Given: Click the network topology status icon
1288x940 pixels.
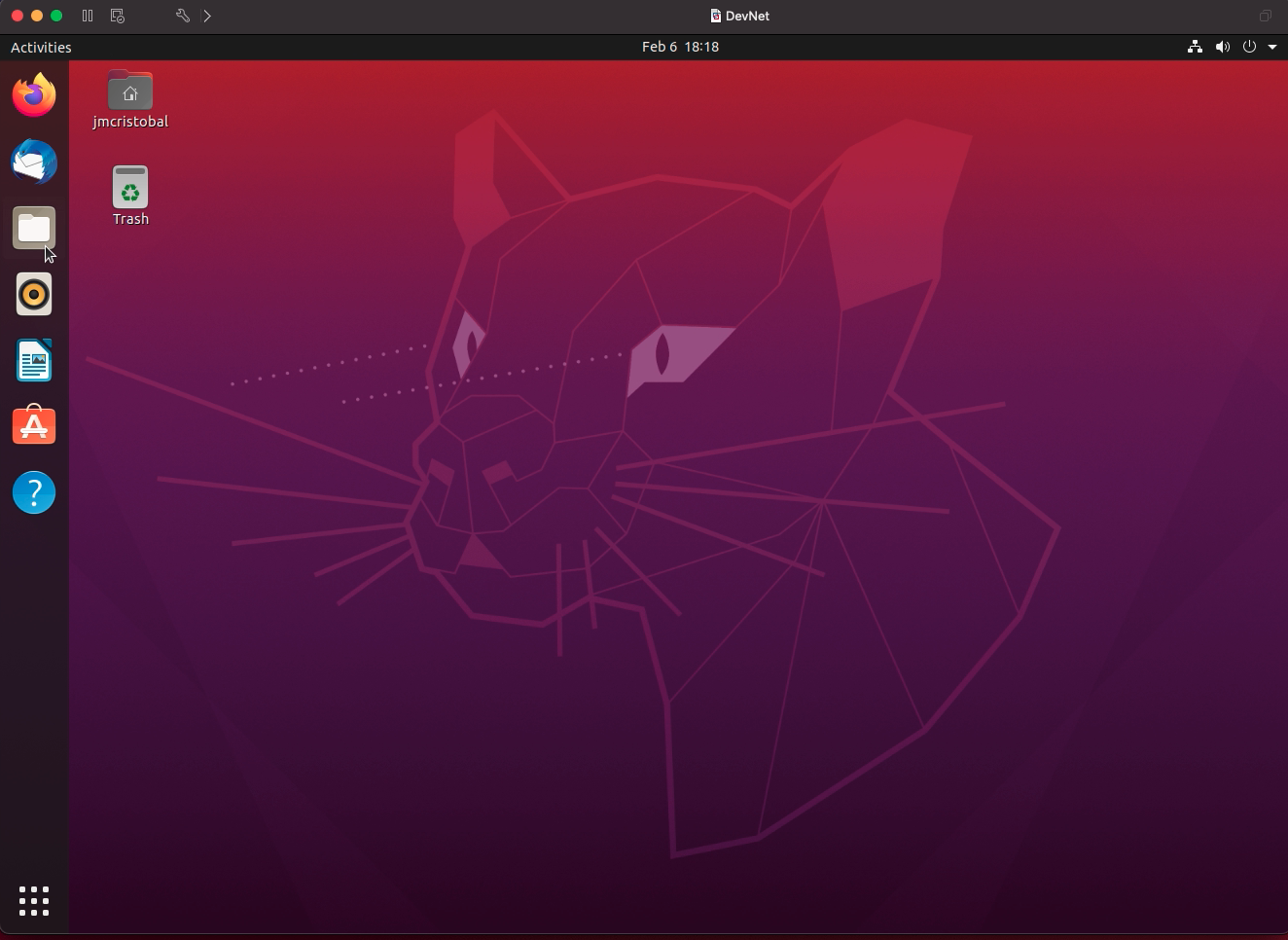Looking at the screenshot, I should pyautogui.click(x=1195, y=47).
